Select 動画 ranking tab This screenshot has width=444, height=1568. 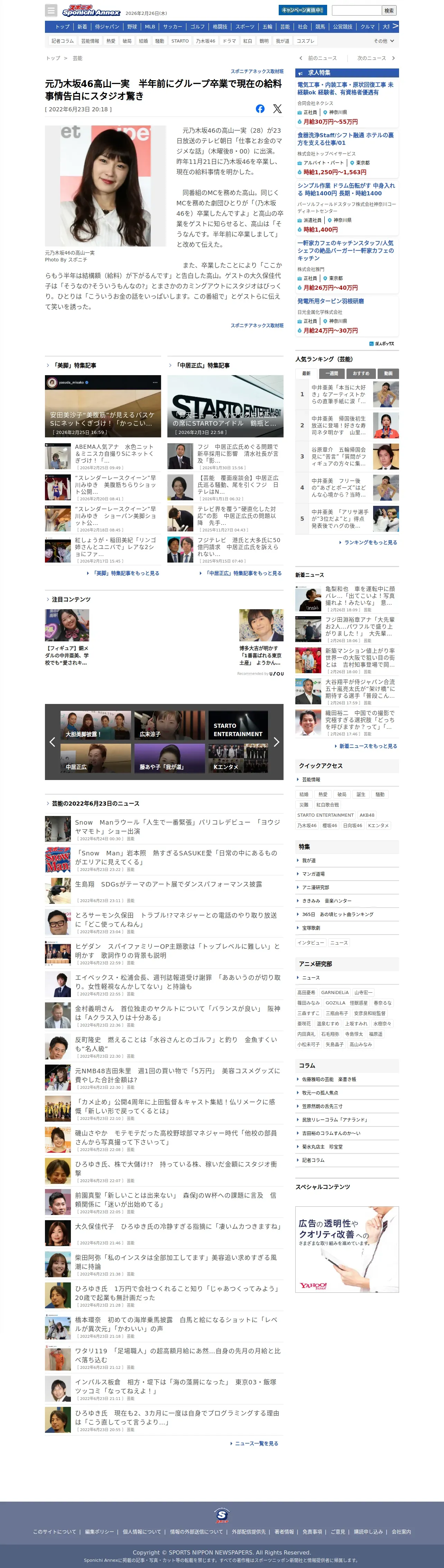(x=388, y=373)
